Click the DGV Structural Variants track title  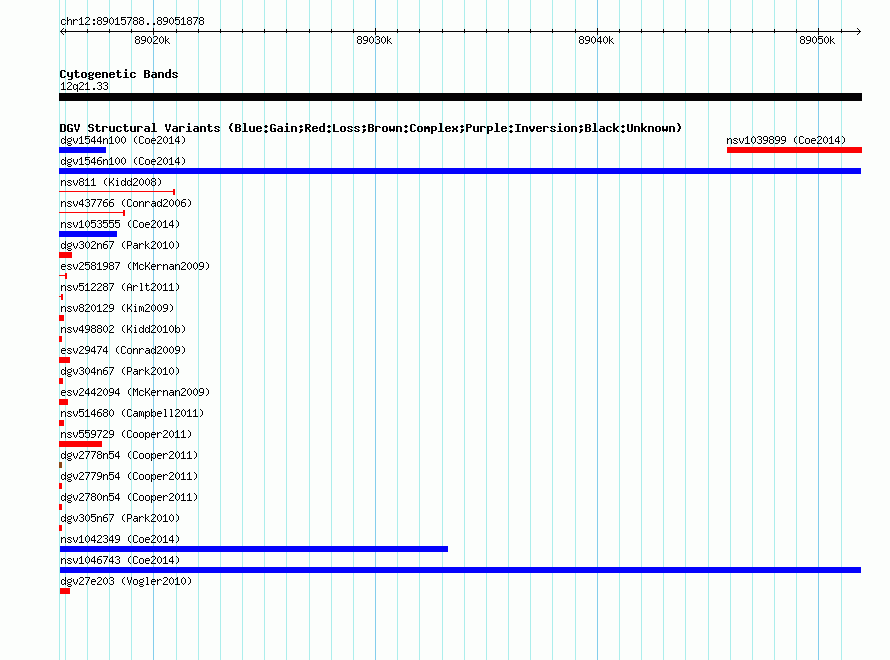tap(371, 128)
